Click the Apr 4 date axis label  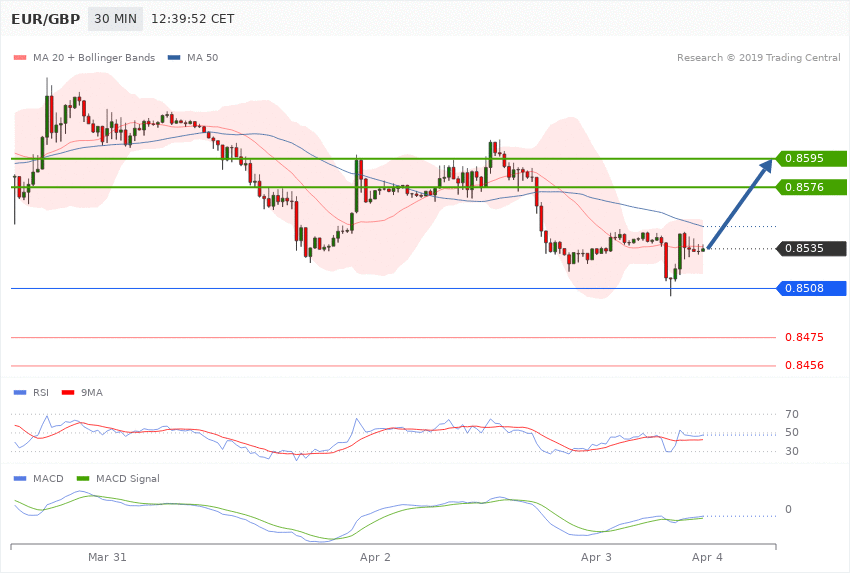pos(707,557)
